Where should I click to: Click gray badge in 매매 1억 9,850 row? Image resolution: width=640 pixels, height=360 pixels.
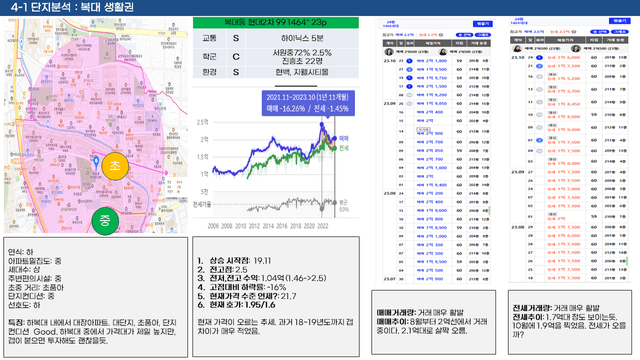[x=409, y=104]
